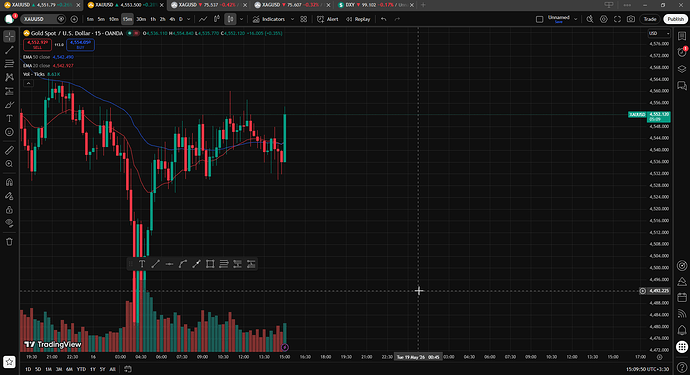Take a chart snapshot camera icon
The height and width of the screenshot is (375, 690).
[631, 19]
